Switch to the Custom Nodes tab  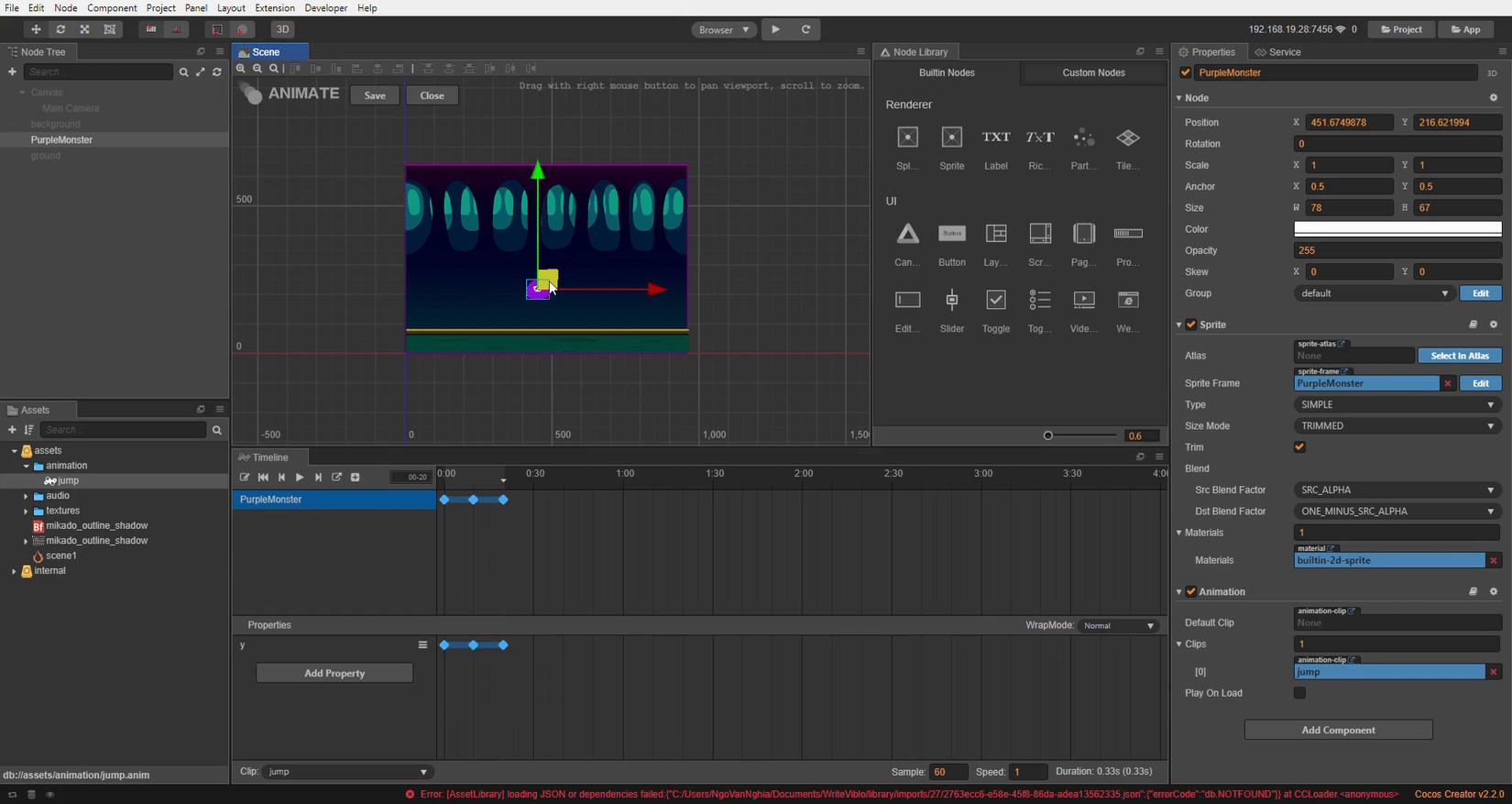pyautogui.click(x=1093, y=72)
